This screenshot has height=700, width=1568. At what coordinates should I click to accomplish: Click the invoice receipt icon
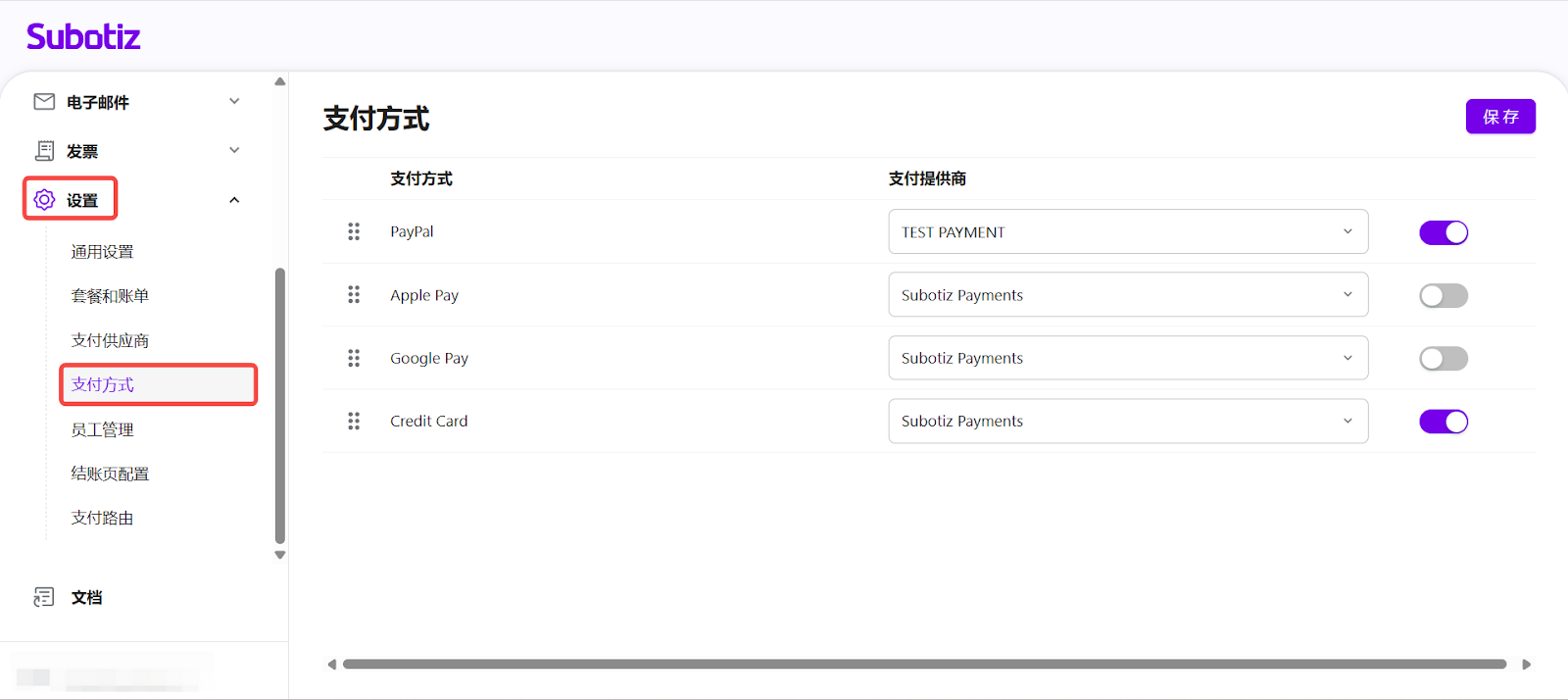pos(44,151)
